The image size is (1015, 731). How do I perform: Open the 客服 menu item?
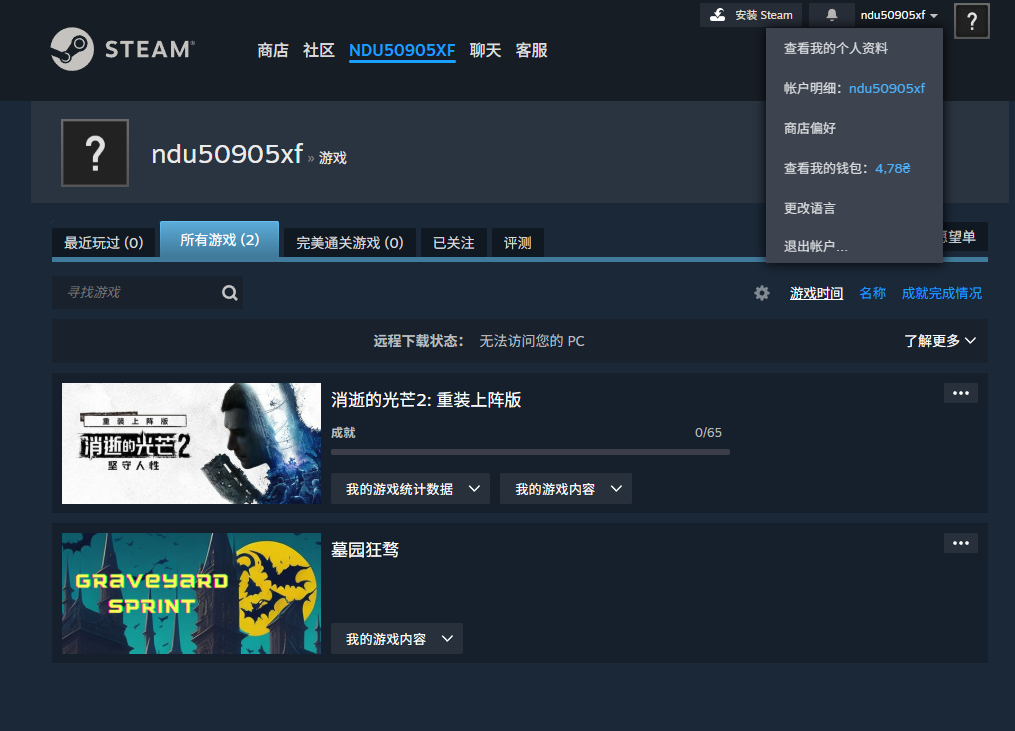pyautogui.click(x=531, y=51)
